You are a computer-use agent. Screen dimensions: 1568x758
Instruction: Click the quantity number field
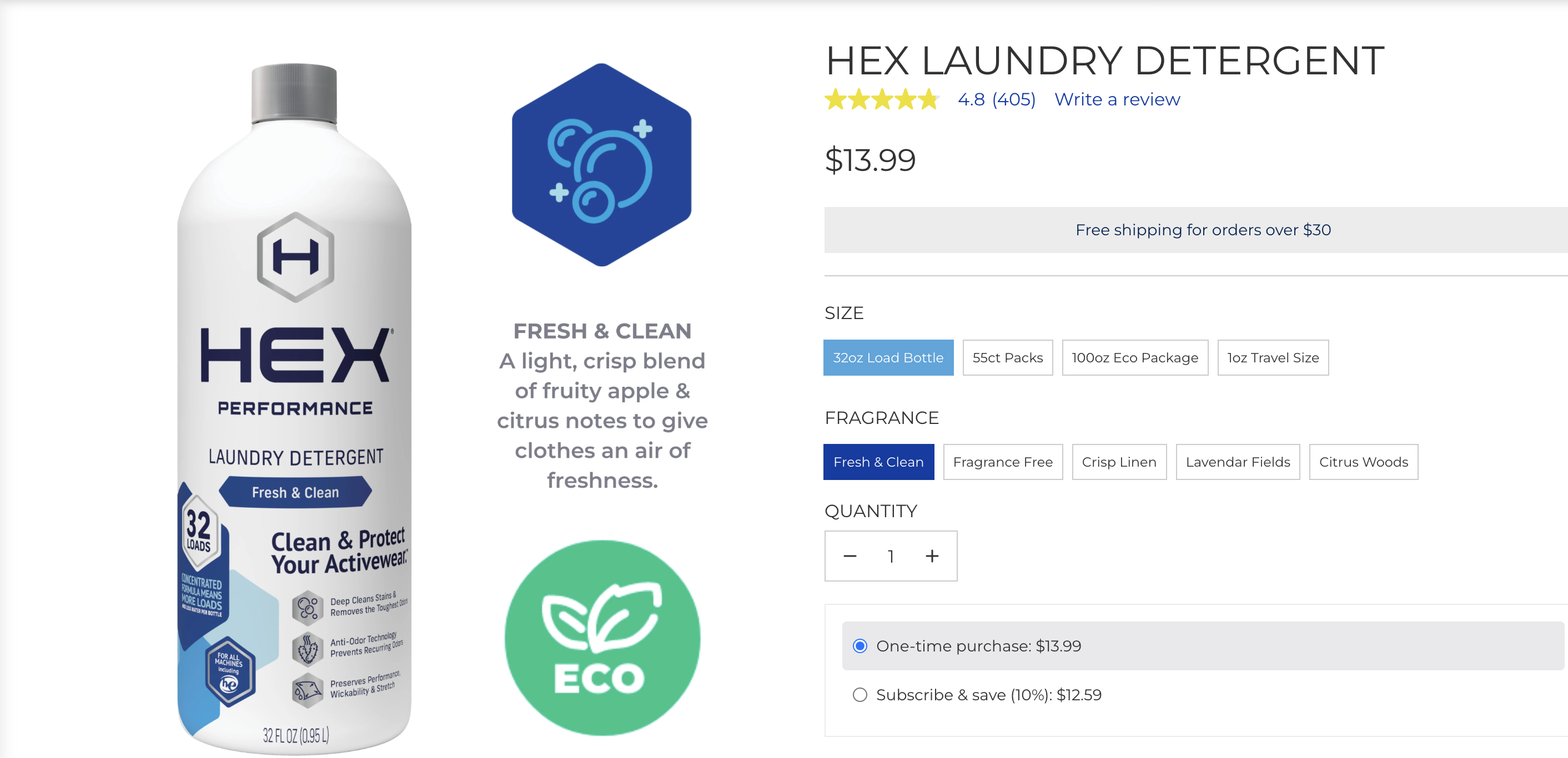pyautogui.click(x=891, y=556)
